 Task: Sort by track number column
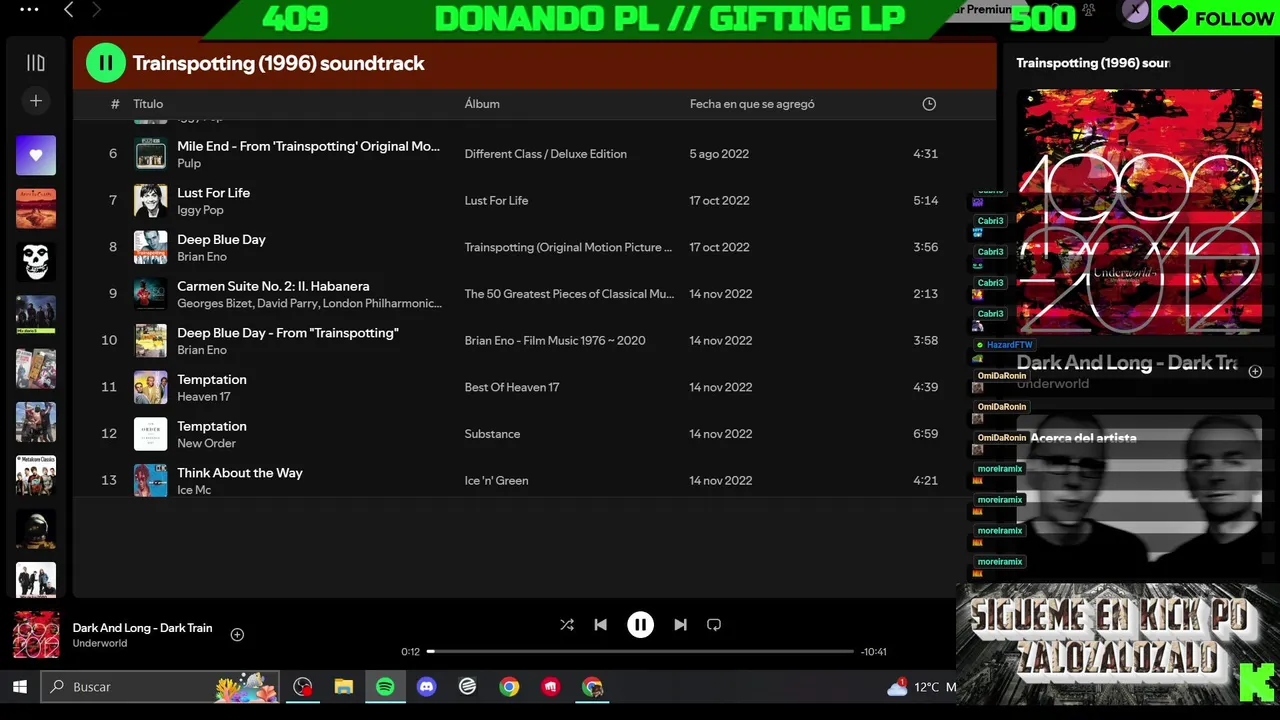point(115,104)
